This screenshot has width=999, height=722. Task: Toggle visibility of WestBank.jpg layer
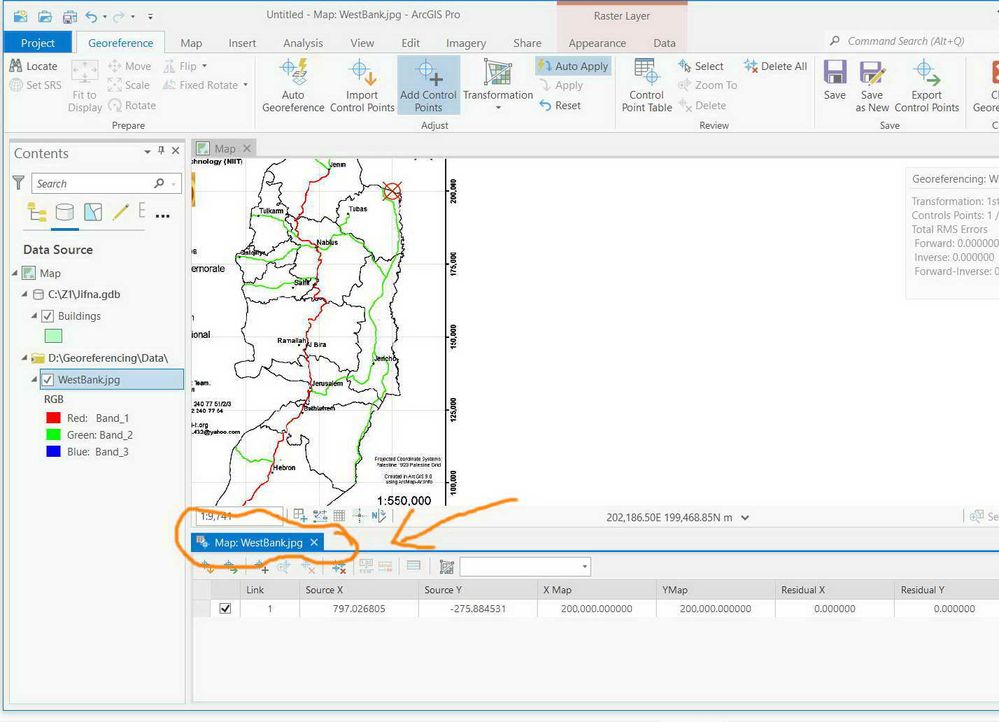[x=47, y=380]
